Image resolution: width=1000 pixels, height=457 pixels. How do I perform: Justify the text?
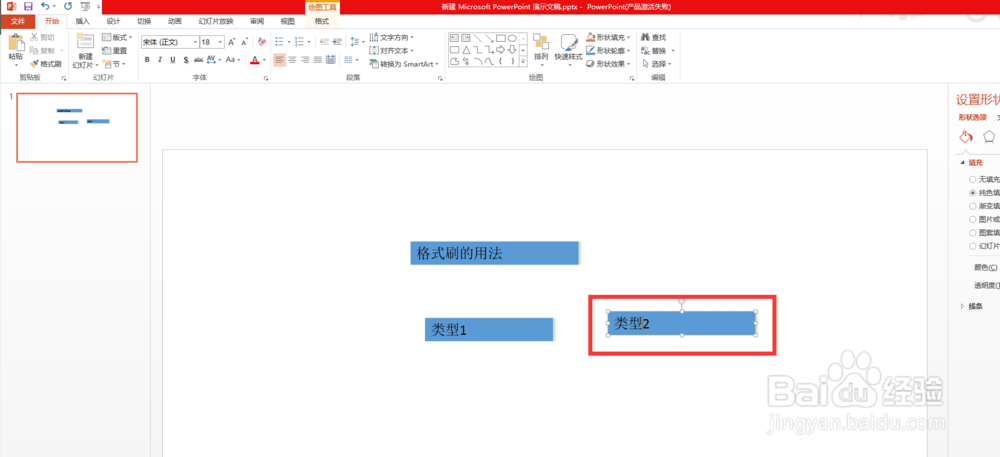pyautogui.click(x=318, y=60)
